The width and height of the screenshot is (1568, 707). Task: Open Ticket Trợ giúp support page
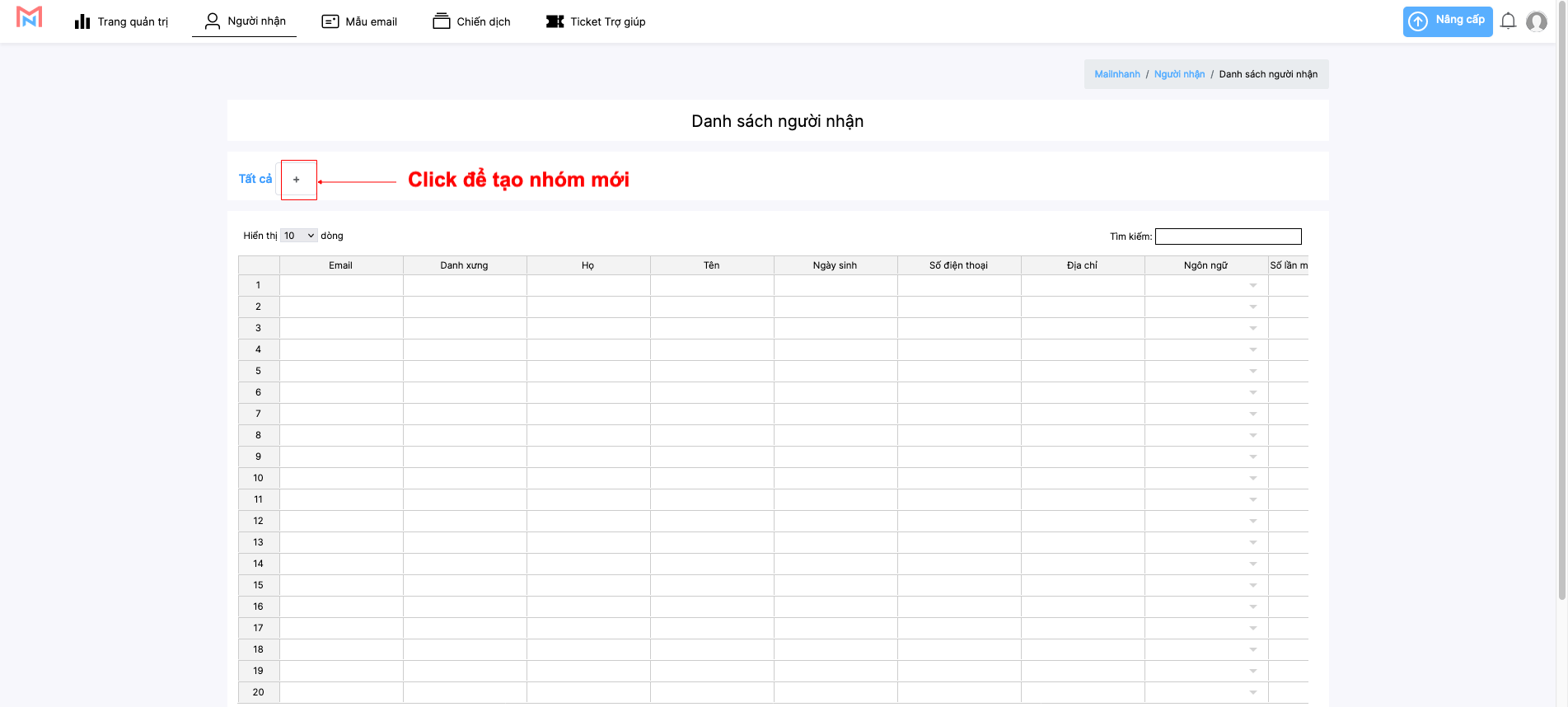(596, 21)
